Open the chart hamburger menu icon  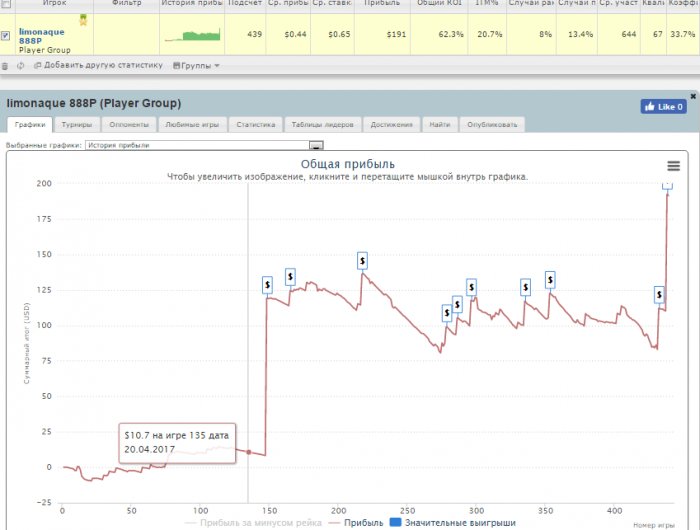(673, 166)
